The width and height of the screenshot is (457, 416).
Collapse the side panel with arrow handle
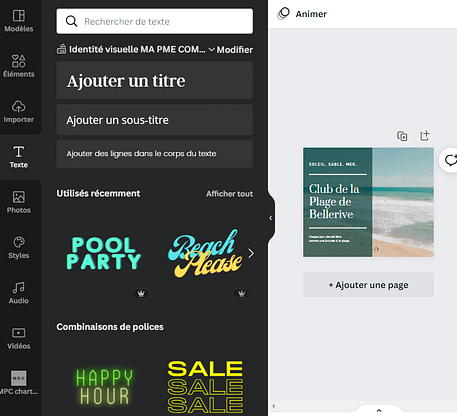tap(271, 218)
